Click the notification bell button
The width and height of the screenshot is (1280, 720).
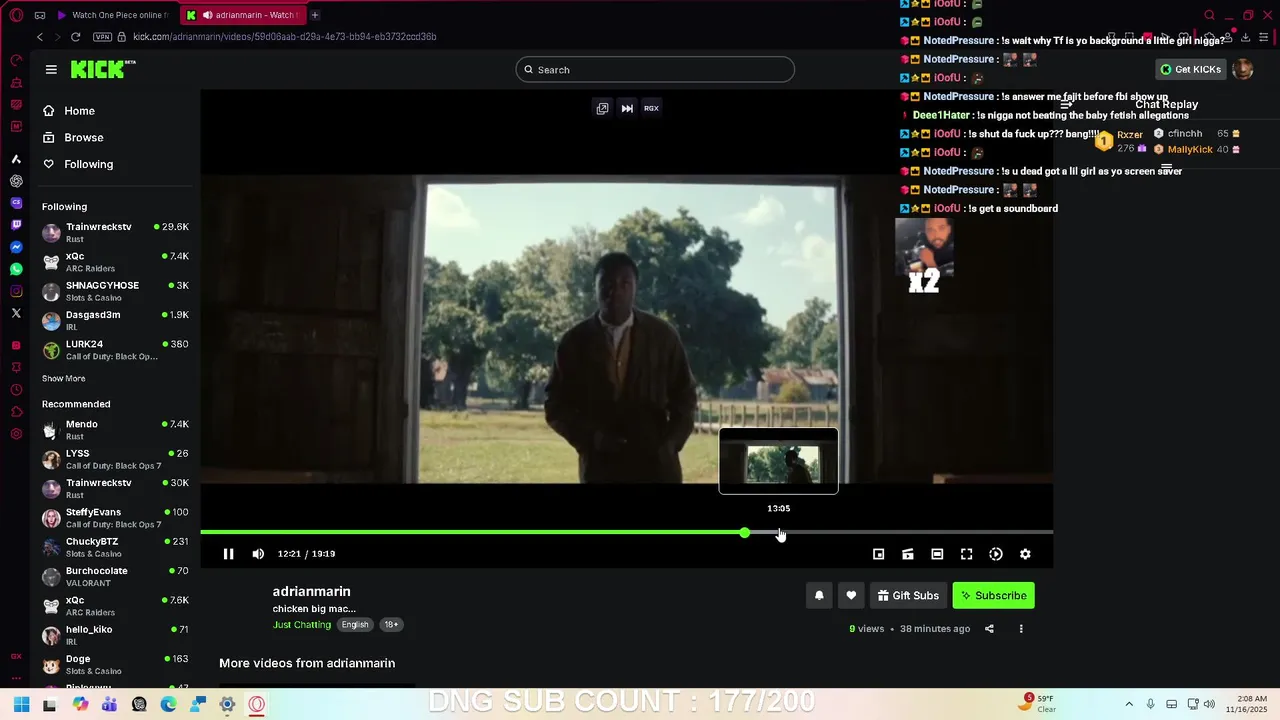coord(819,595)
